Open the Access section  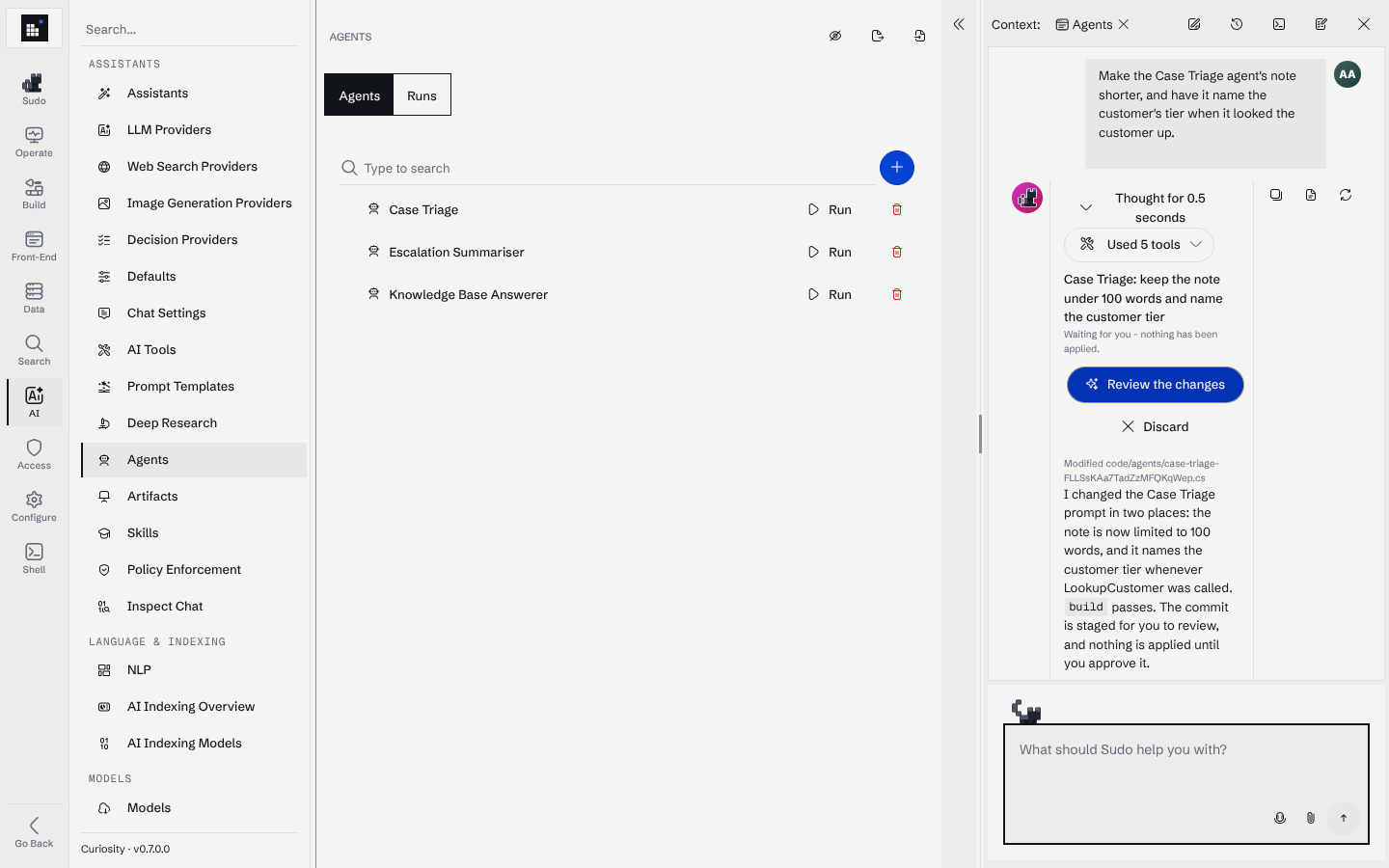click(34, 453)
